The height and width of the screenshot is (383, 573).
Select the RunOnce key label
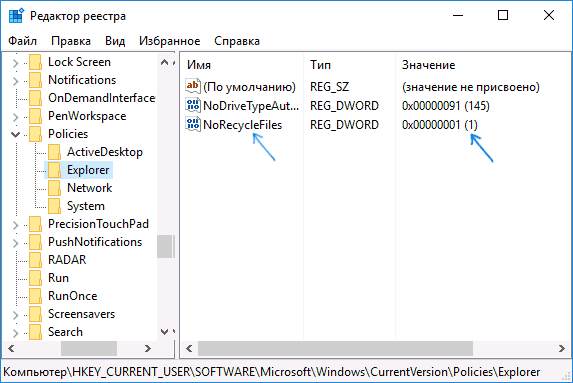click(73, 296)
